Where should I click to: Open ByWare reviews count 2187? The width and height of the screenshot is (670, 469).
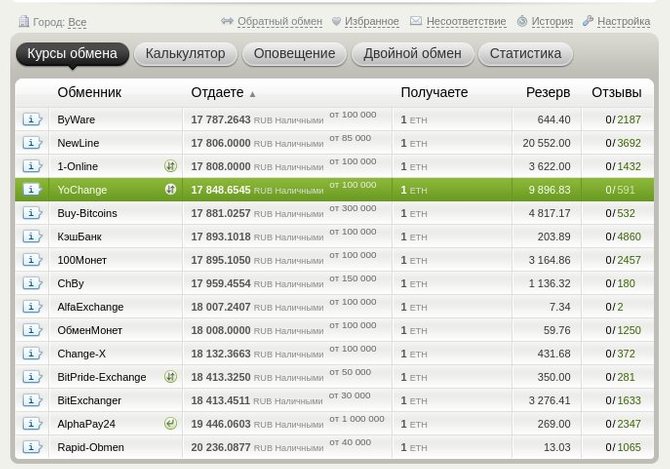629,120
